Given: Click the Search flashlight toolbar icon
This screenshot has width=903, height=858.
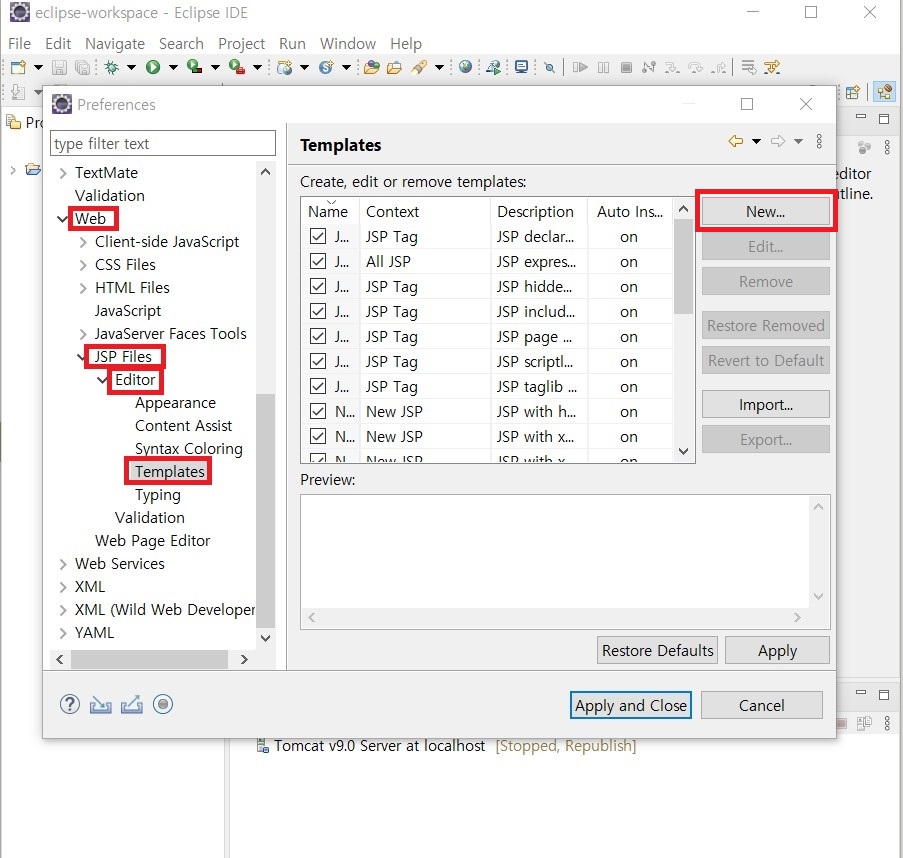Looking at the screenshot, I should [x=419, y=67].
